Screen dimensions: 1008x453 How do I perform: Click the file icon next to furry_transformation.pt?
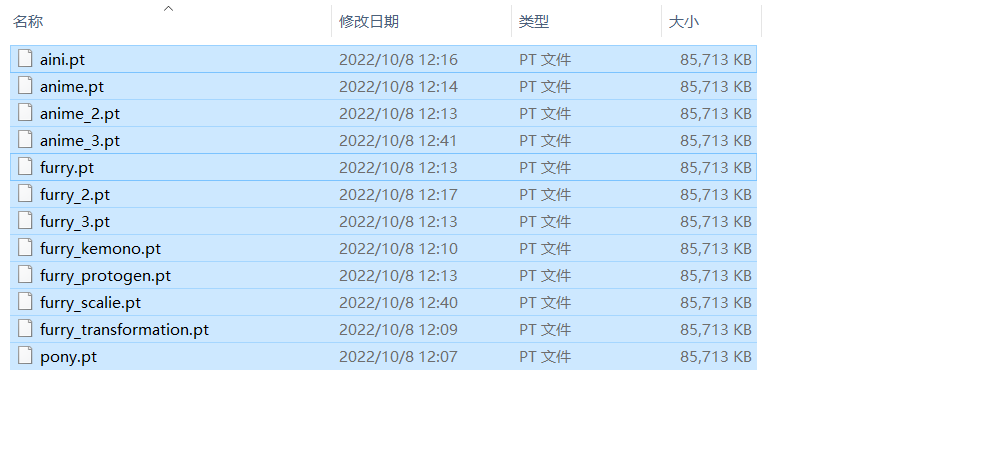(x=25, y=328)
